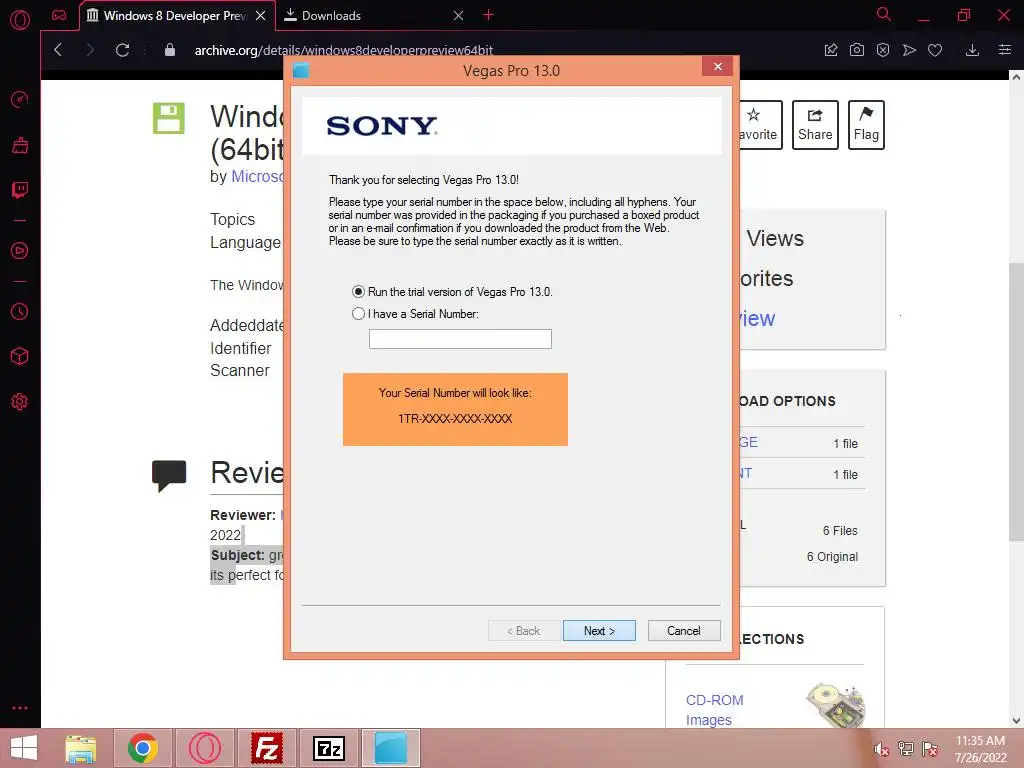
Task: Click the Next button in installer
Action: tap(599, 630)
